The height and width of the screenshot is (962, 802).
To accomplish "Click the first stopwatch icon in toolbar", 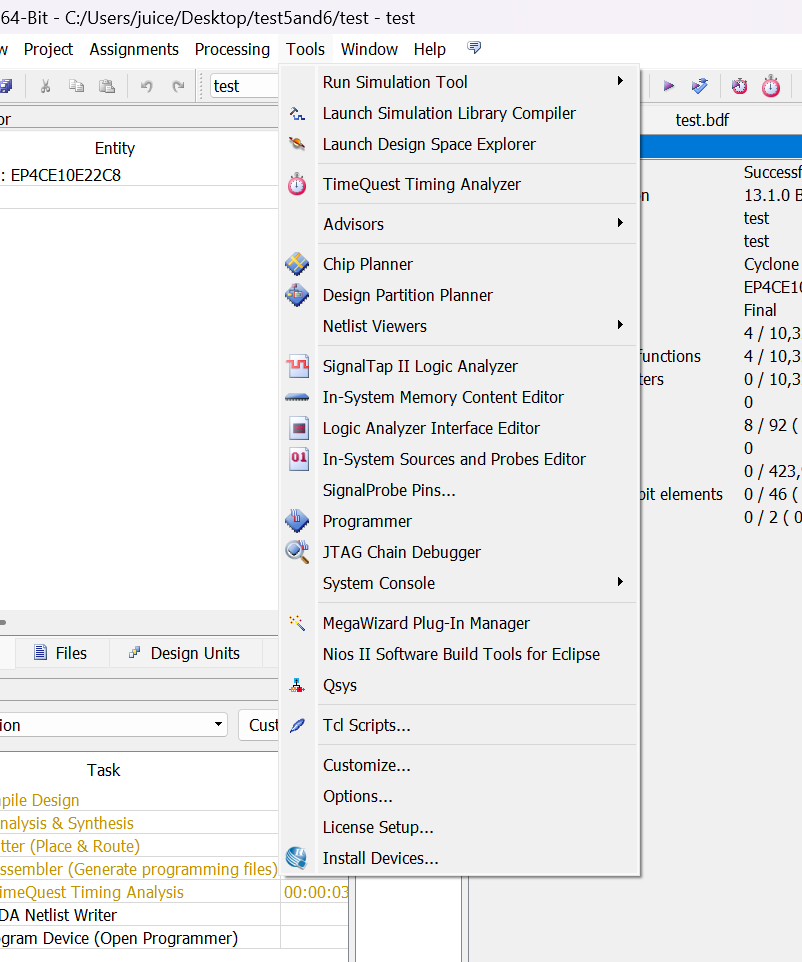I will click(x=739, y=86).
